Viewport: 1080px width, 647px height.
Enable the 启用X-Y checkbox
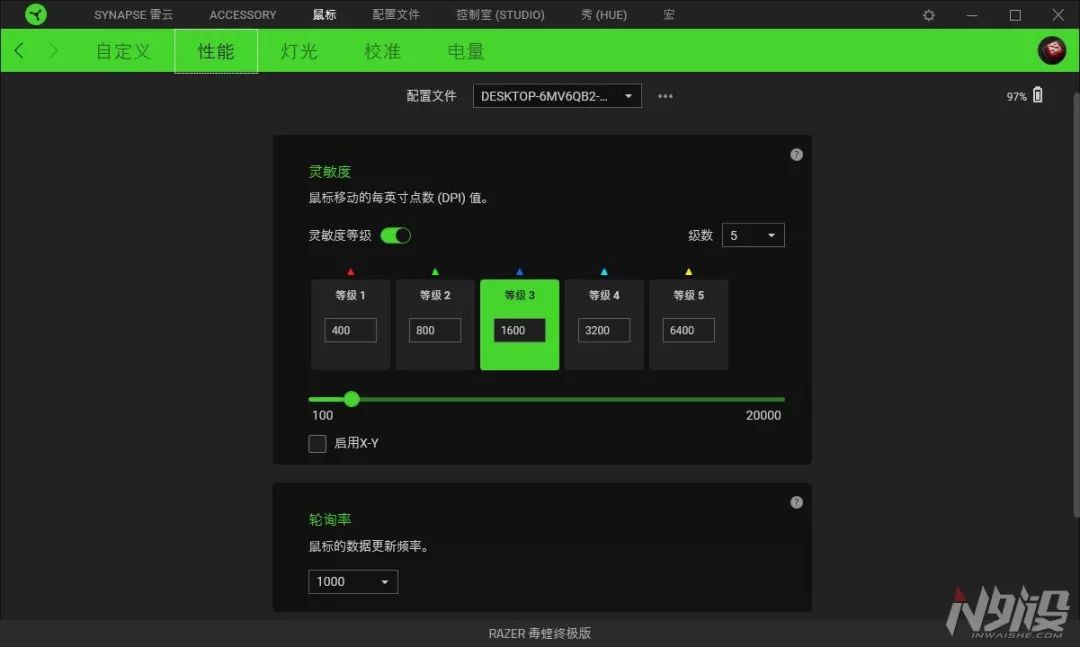317,443
